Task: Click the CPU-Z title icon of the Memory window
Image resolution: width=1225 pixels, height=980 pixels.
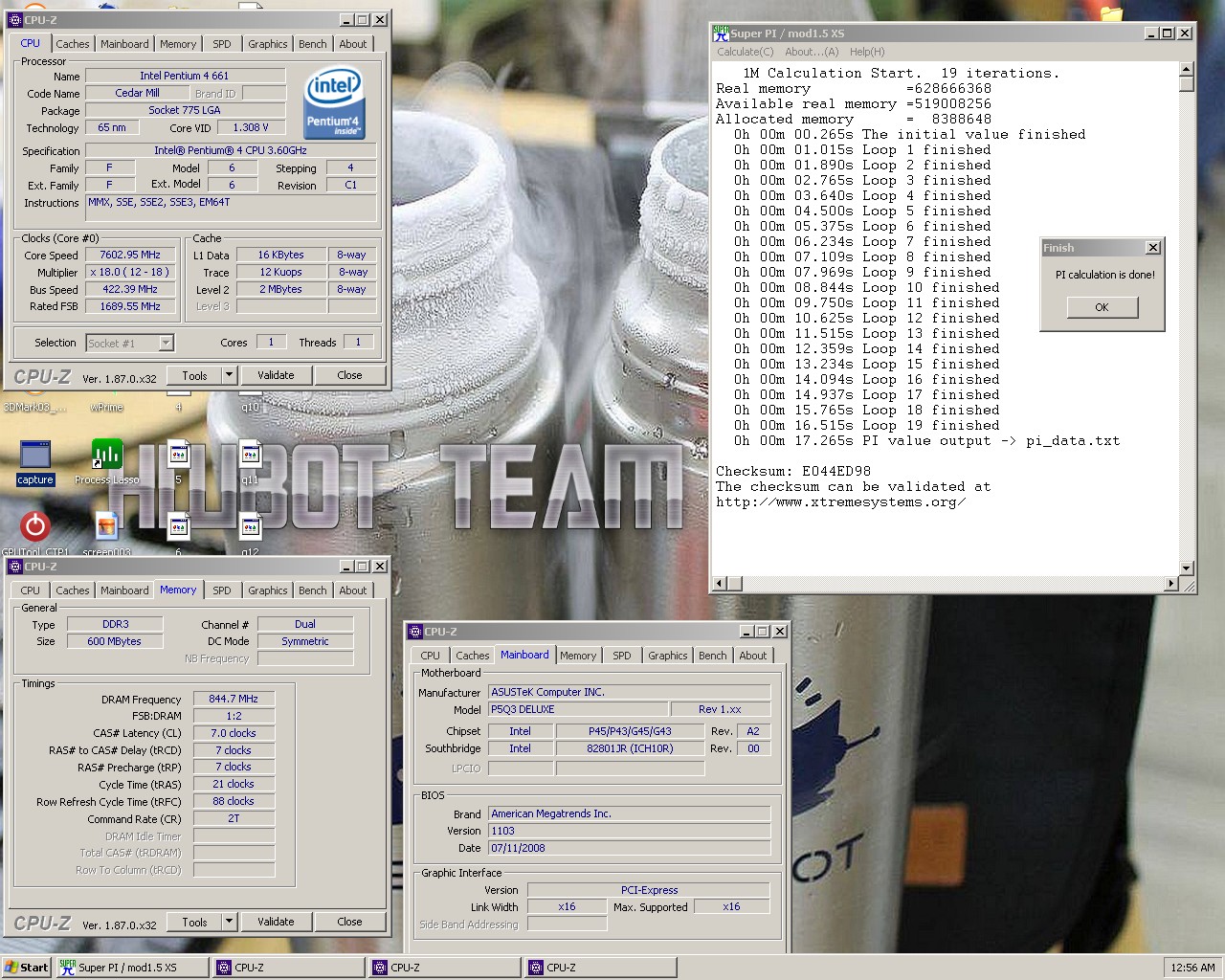Action: pyautogui.click(x=15, y=566)
